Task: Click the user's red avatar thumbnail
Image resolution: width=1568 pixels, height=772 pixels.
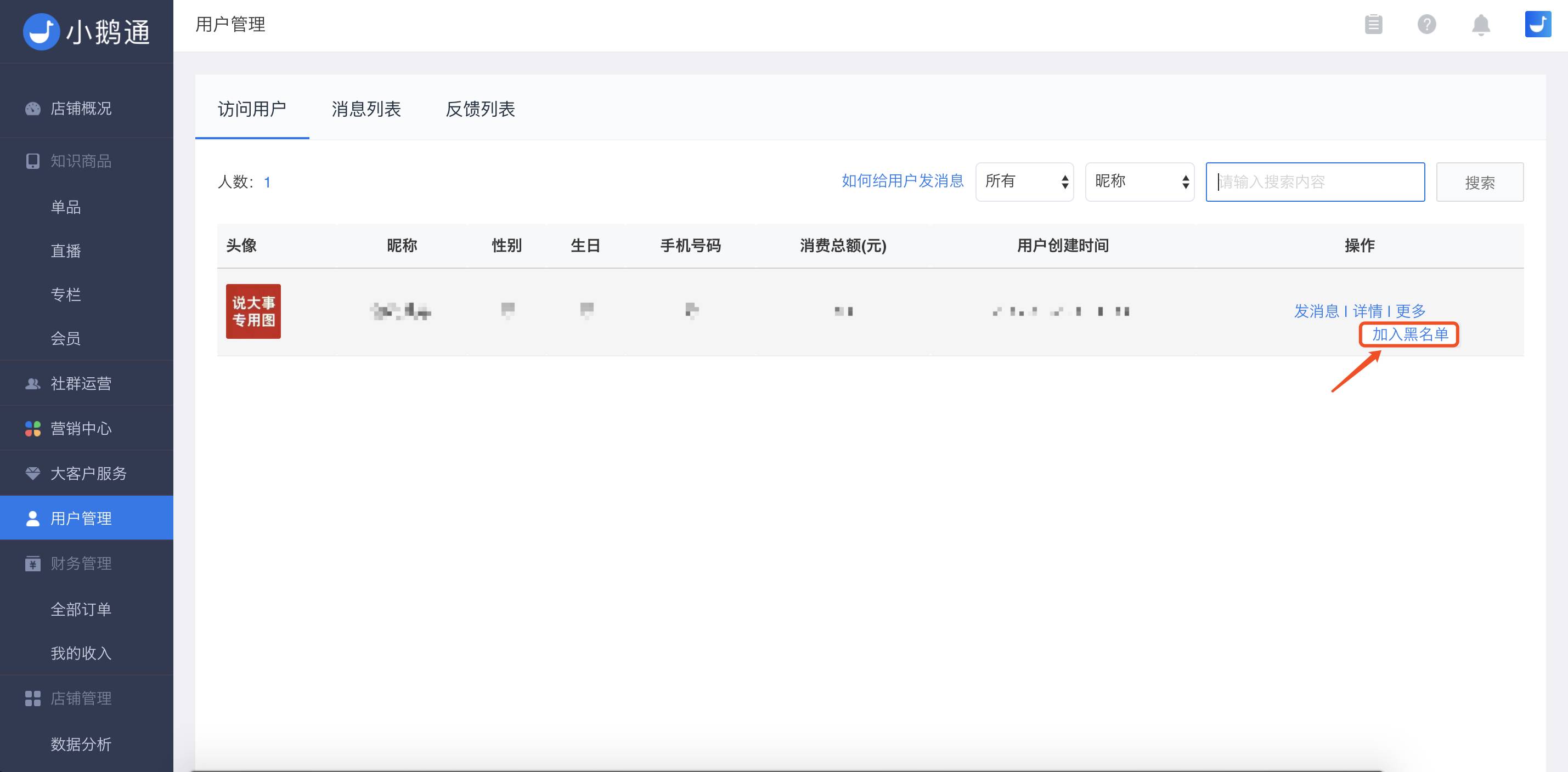Action: pyautogui.click(x=253, y=311)
